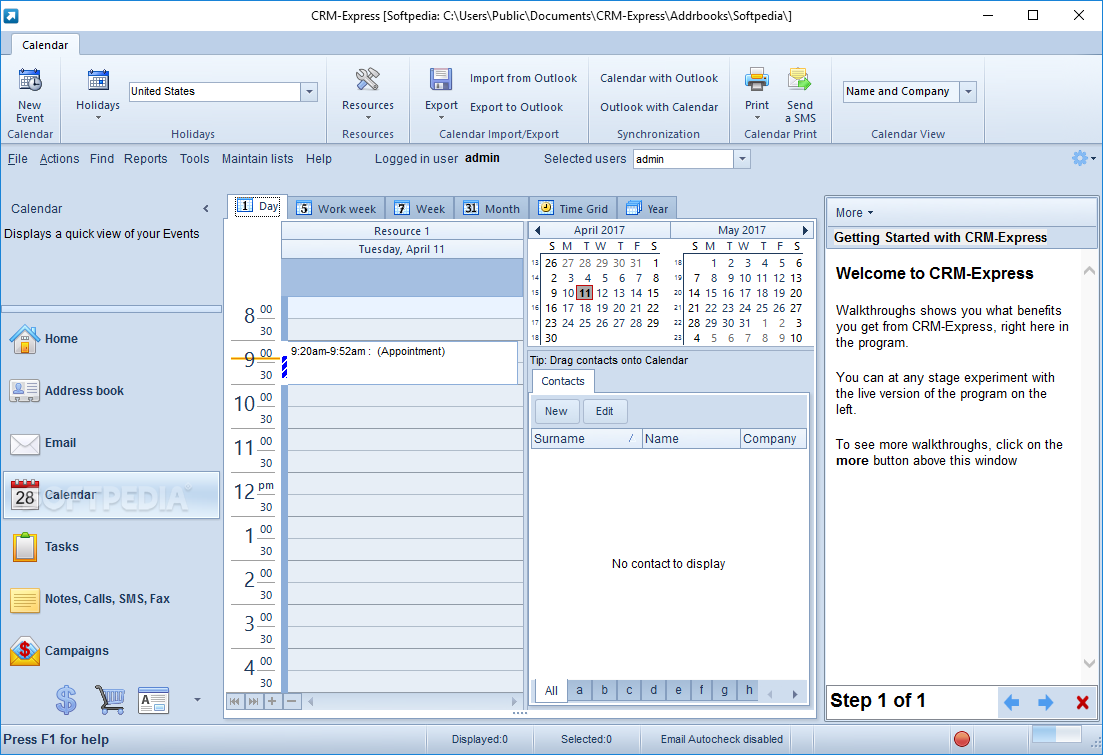Close the walkthrough with red X

pyautogui.click(x=1083, y=702)
